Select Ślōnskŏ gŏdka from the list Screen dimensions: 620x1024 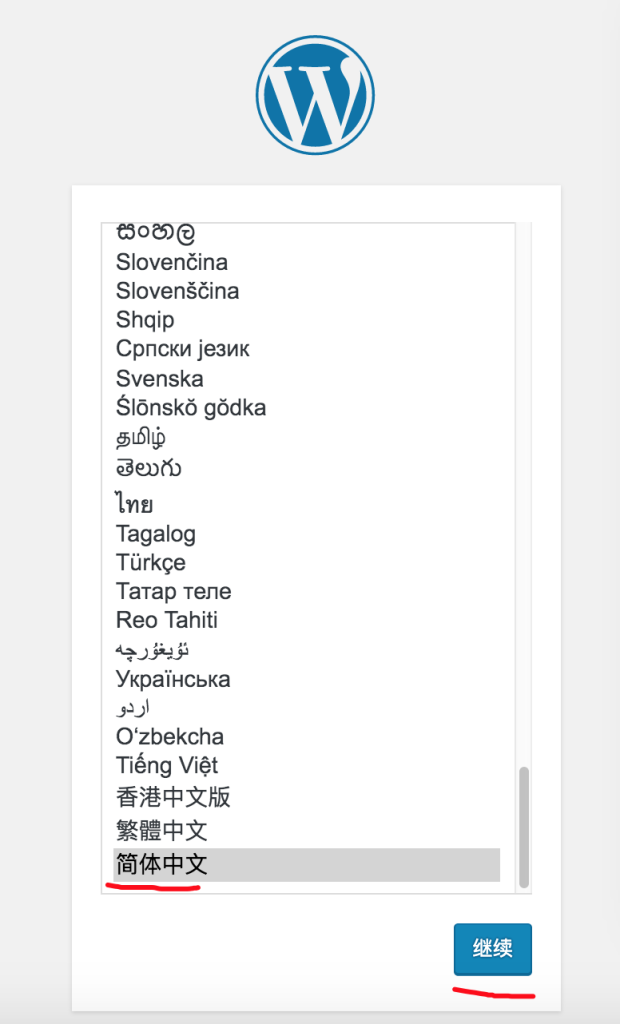pyautogui.click(x=191, y=408)
